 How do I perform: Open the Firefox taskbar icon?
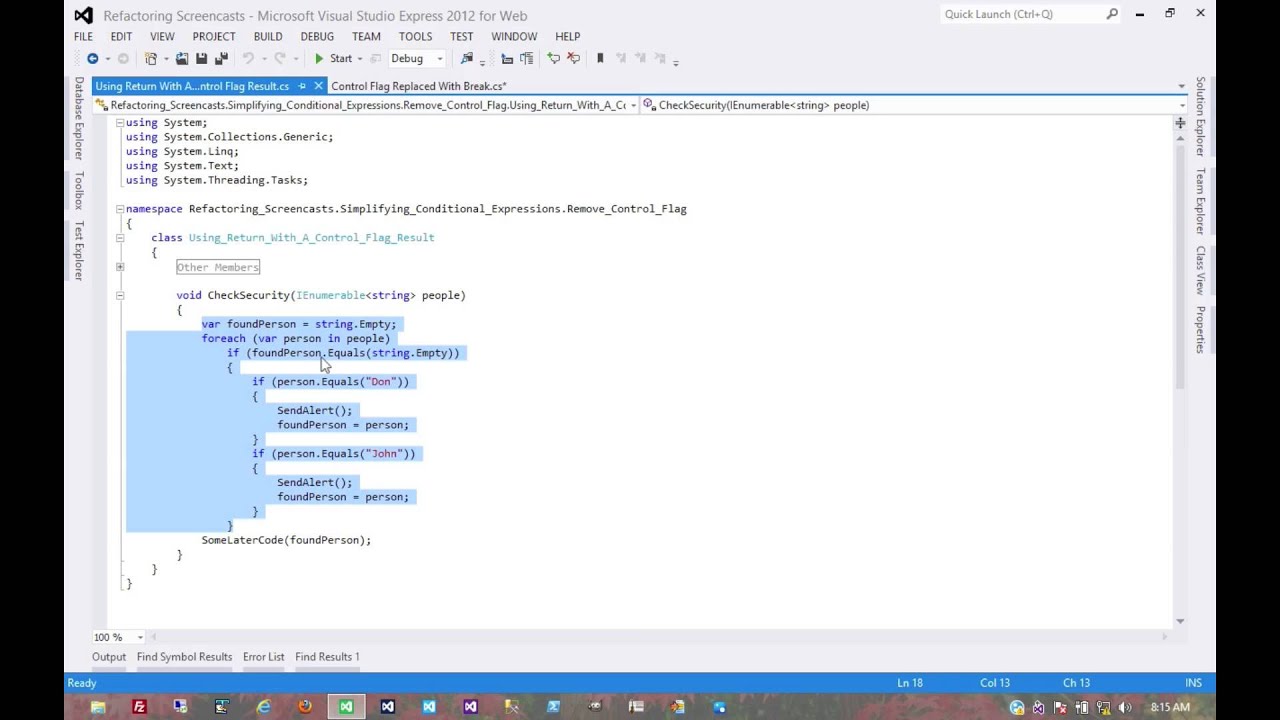coord(305,707)
